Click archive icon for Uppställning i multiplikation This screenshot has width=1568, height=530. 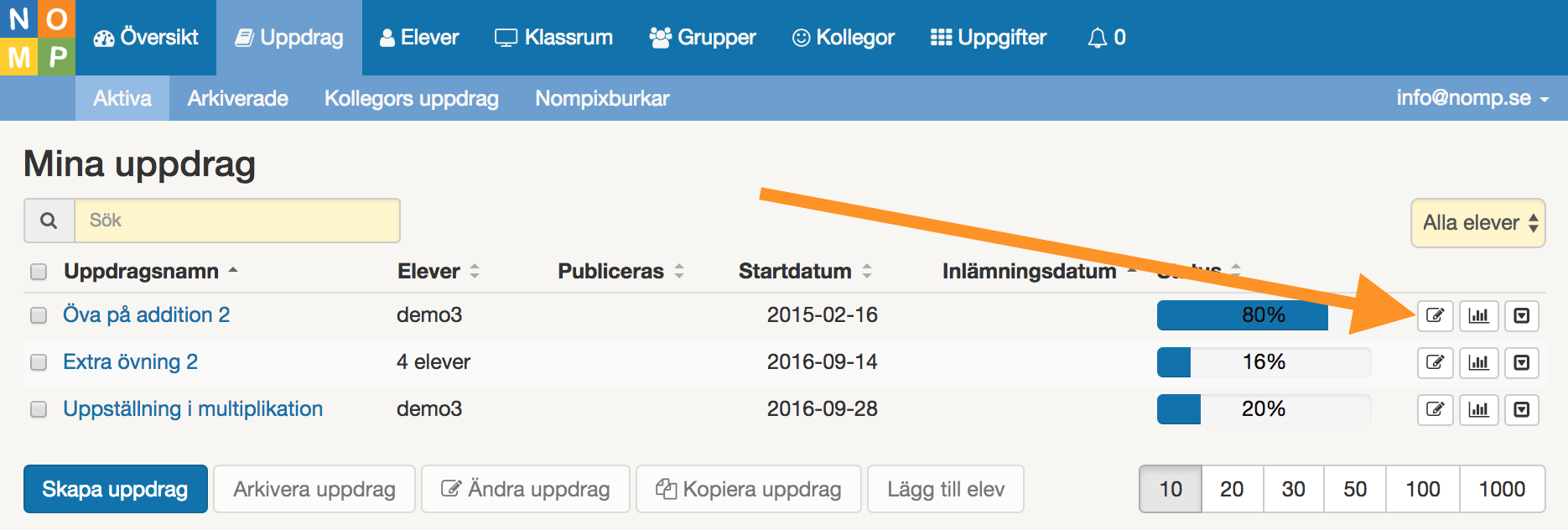point(1521,409)
